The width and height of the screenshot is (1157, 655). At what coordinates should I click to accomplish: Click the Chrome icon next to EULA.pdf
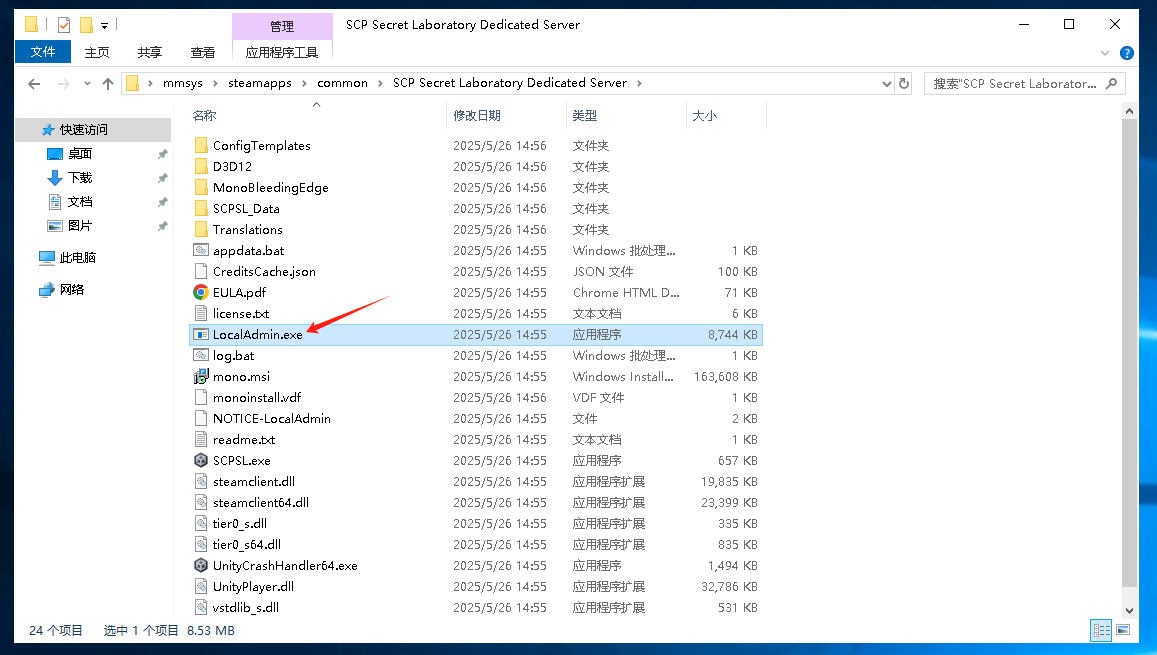tap(201, 292)
